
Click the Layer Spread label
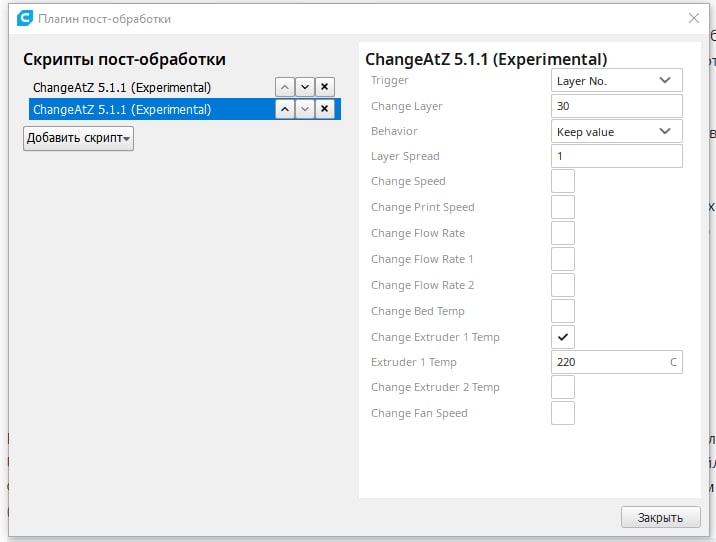pyautogui.click(x=405, y=156)
